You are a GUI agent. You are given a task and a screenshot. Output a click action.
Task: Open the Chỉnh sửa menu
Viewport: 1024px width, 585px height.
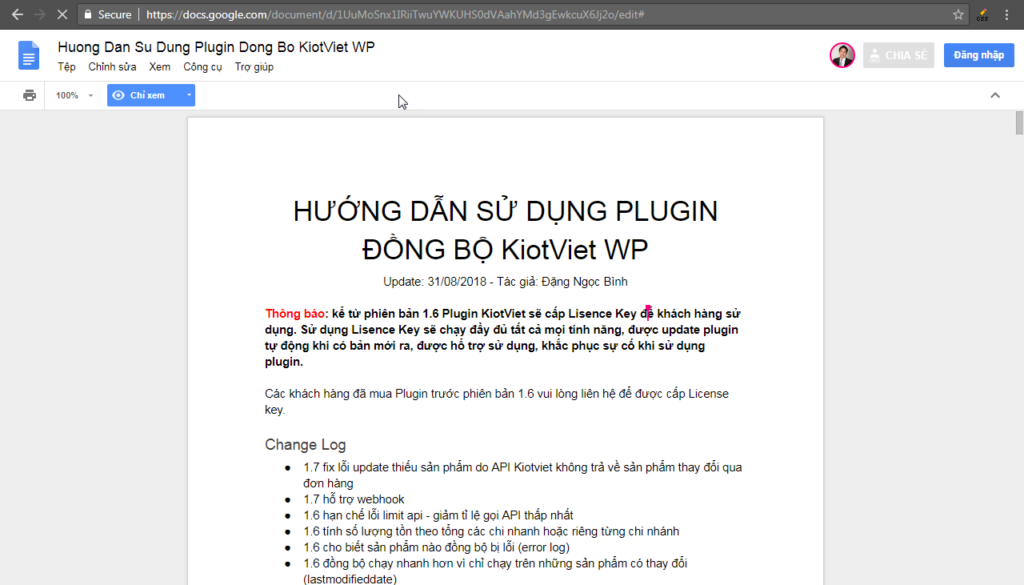pos(112,67)
